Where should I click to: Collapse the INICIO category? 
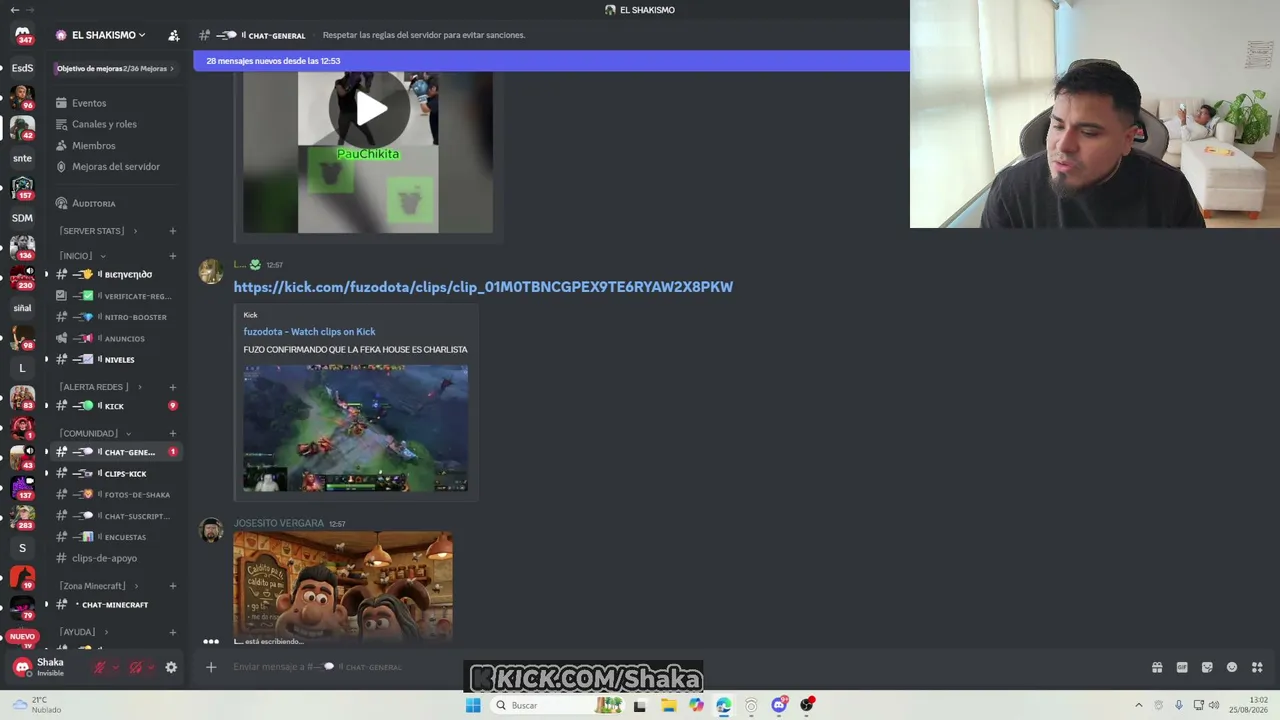(82, 256)
